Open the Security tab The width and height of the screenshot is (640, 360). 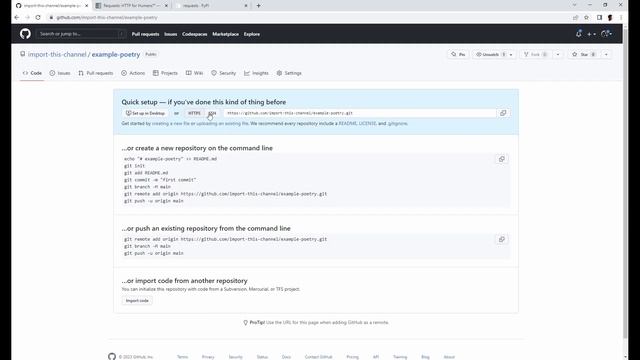click(x=224, y=73)
